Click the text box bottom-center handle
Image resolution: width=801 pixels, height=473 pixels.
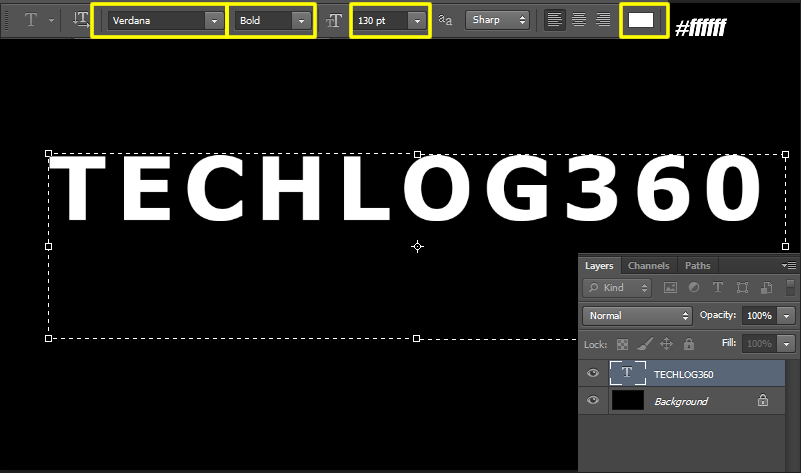[416, 339]
